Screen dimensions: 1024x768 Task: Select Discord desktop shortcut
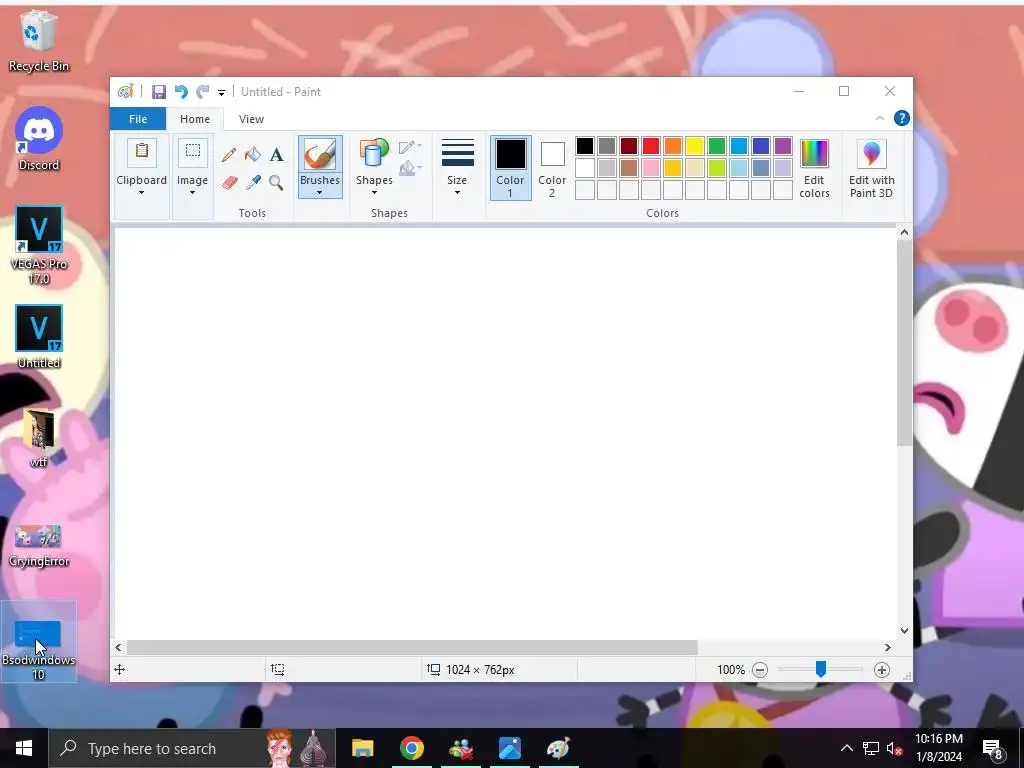click(x=39, y=139)
